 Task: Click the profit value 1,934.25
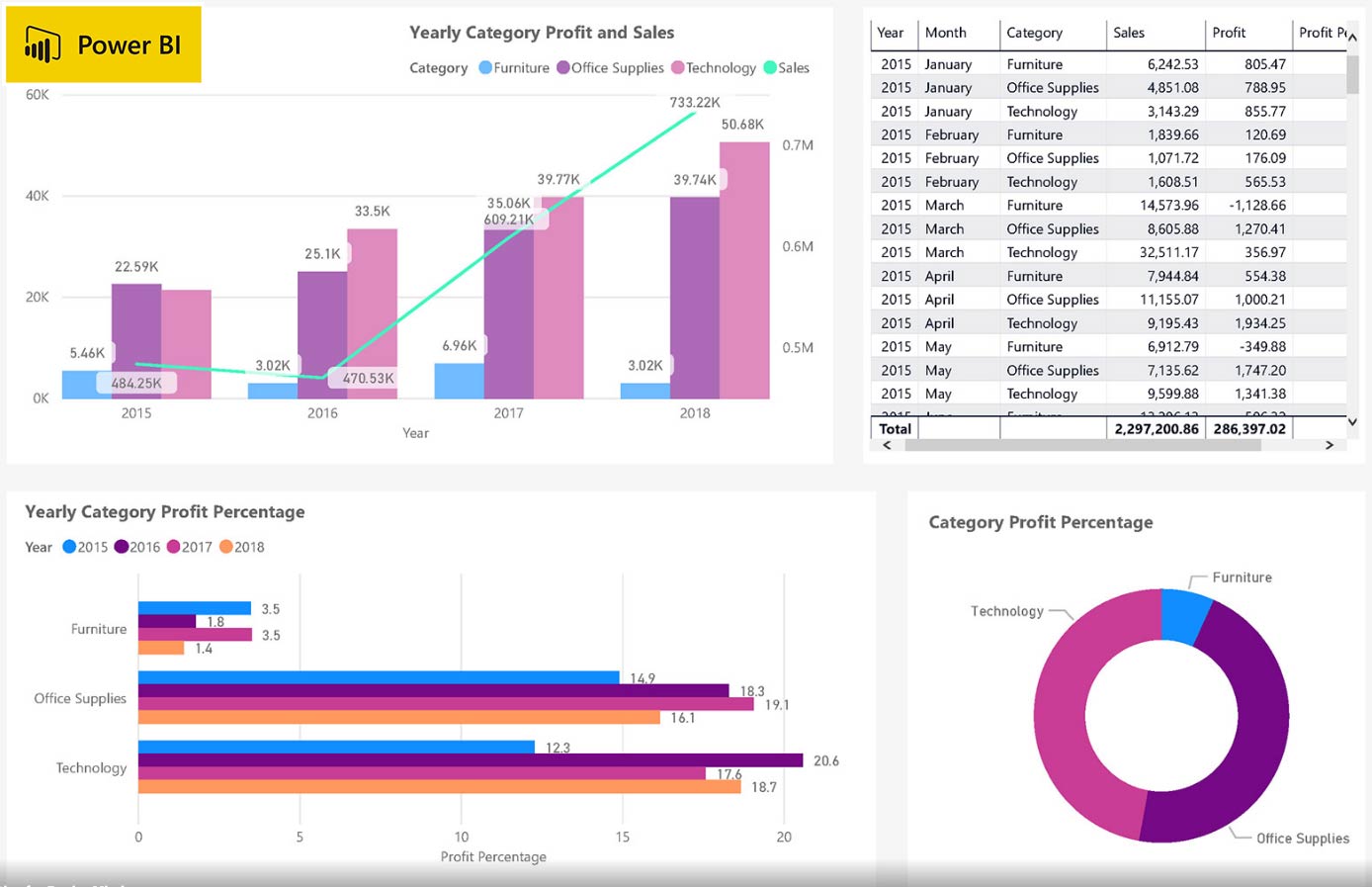[x=1260, y=323]
